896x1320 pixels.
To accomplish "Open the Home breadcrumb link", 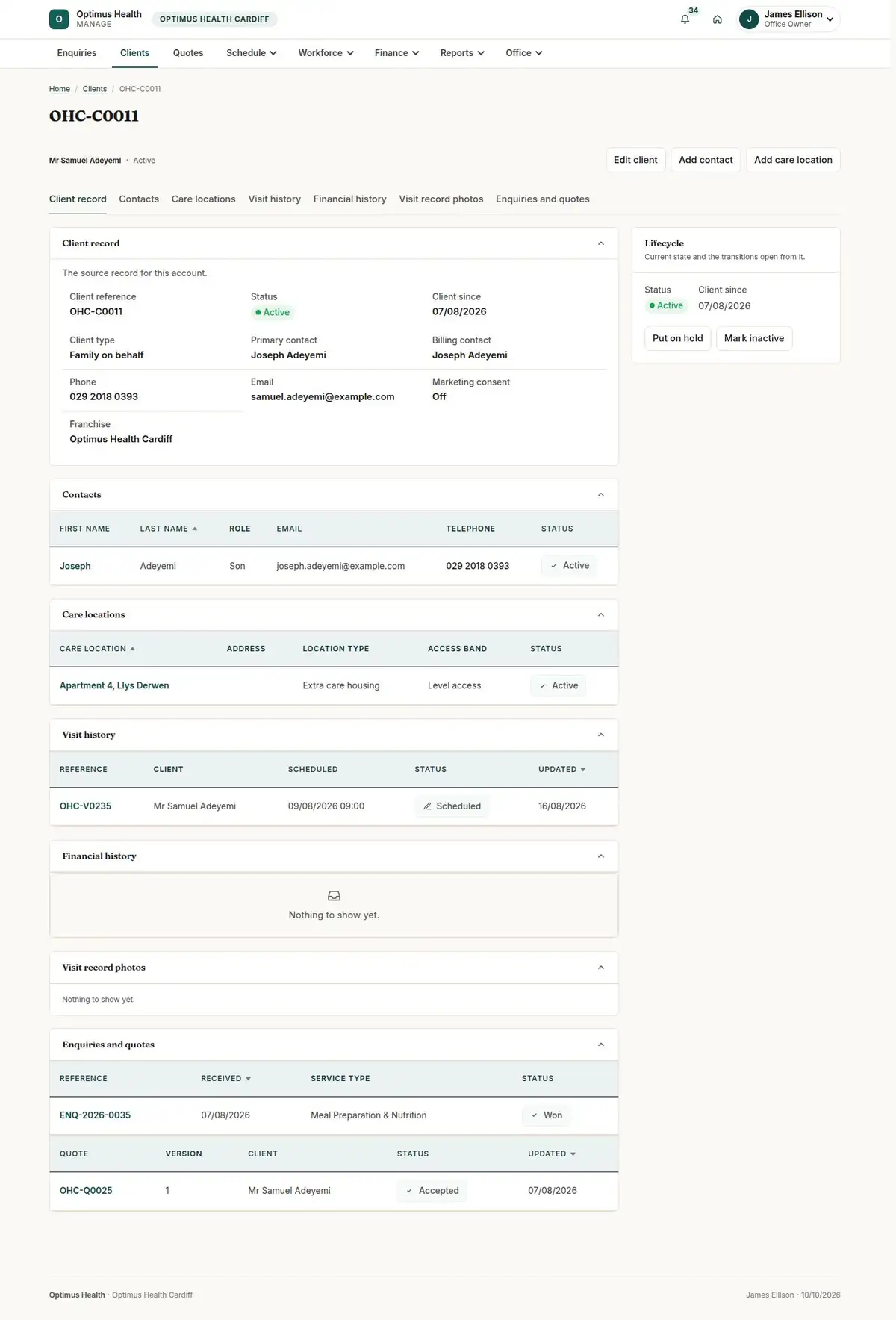I will click(x=60, y=89).
